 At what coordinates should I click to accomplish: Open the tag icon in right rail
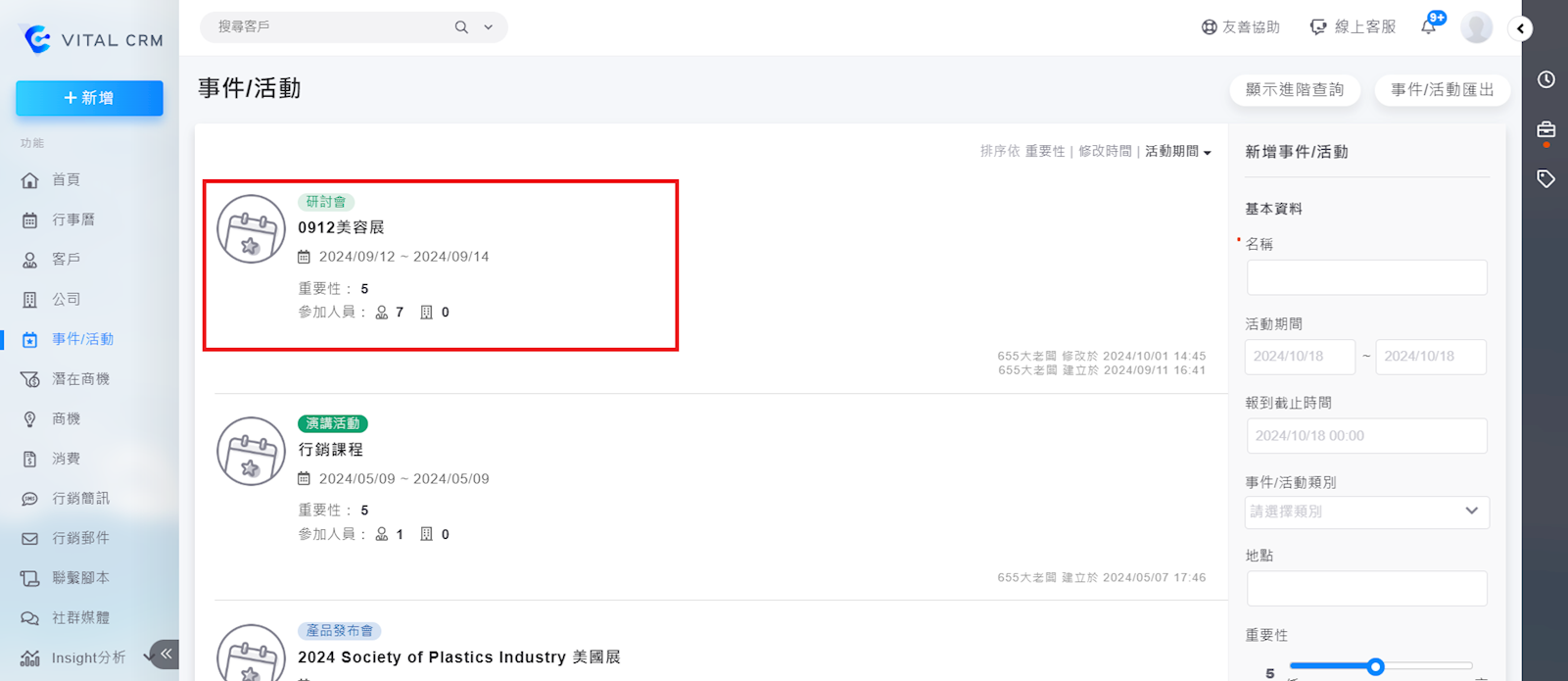[1545, 178]
